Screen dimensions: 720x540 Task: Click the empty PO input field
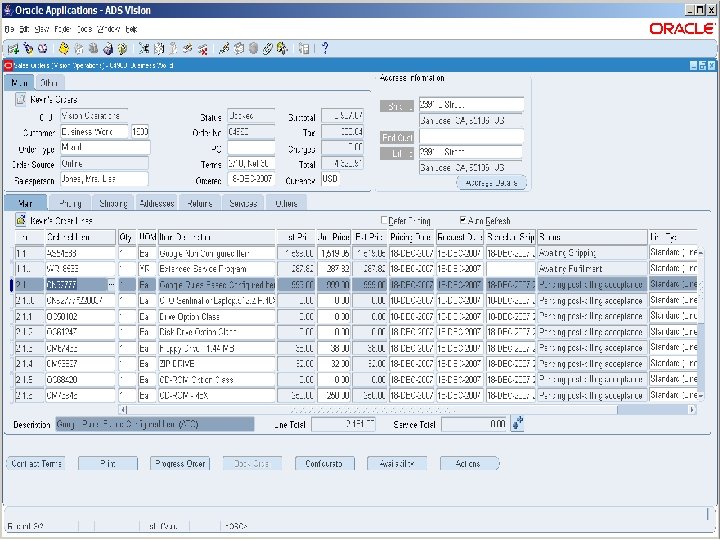[251, 148]
